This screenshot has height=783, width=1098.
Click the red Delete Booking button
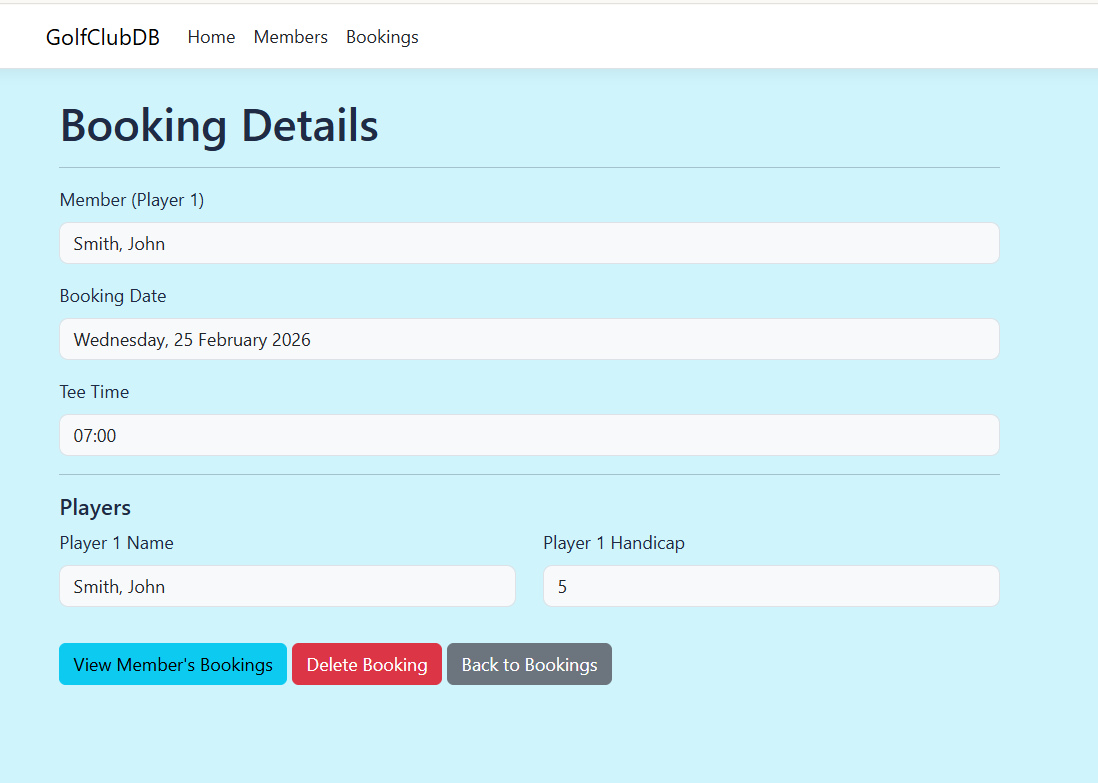(367, 664)
